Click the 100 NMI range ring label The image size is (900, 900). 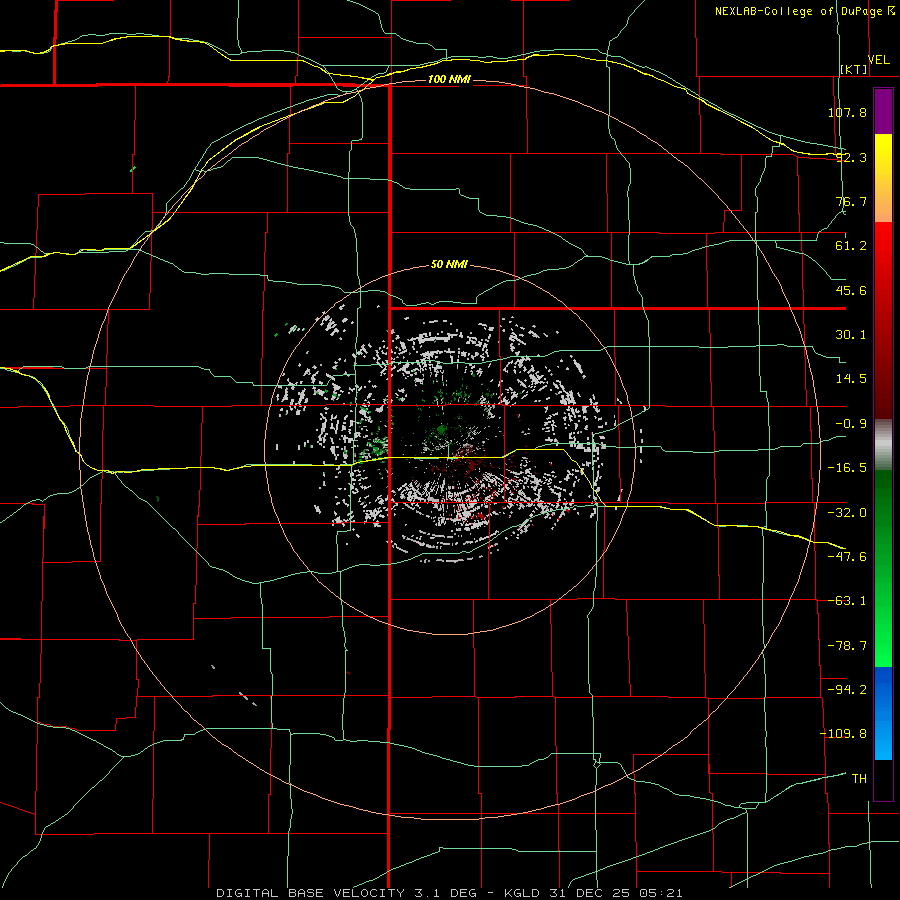(x=449, y=79)
